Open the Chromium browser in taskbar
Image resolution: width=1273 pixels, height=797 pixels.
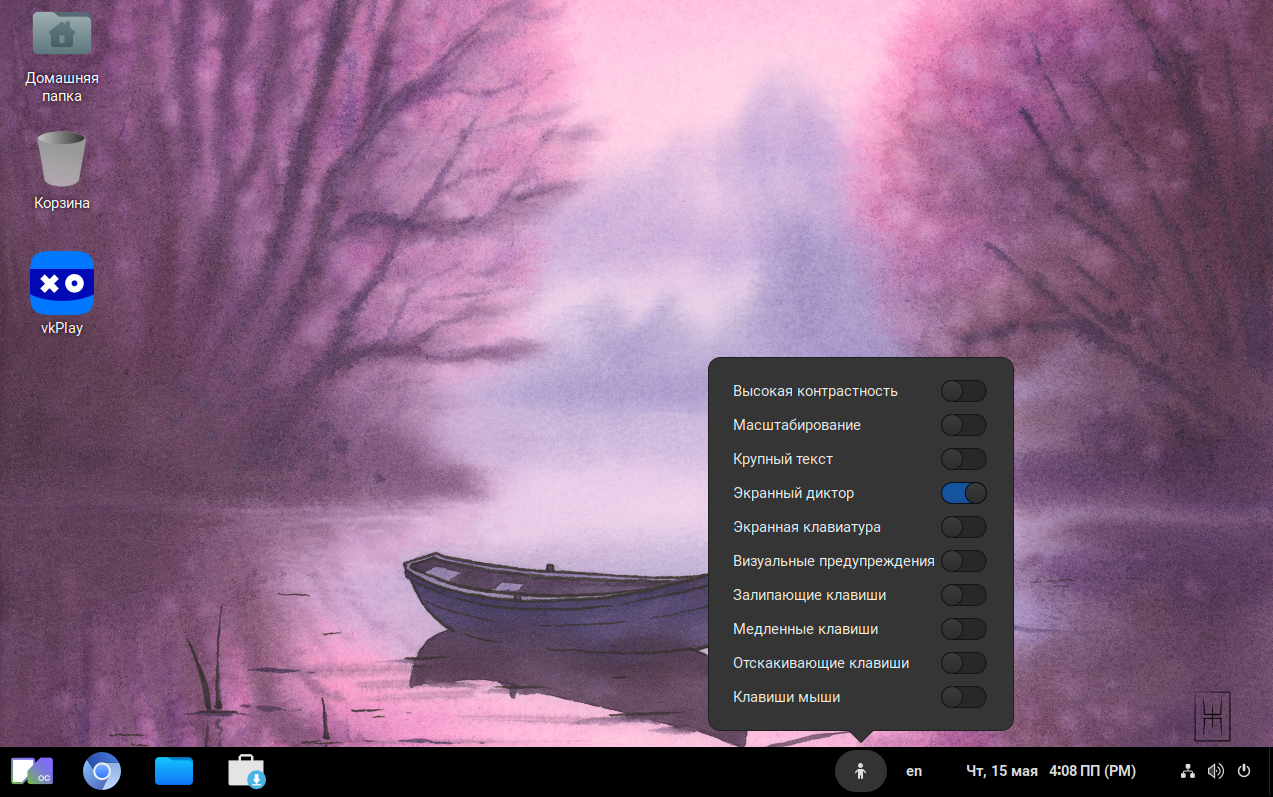[102, 771]
